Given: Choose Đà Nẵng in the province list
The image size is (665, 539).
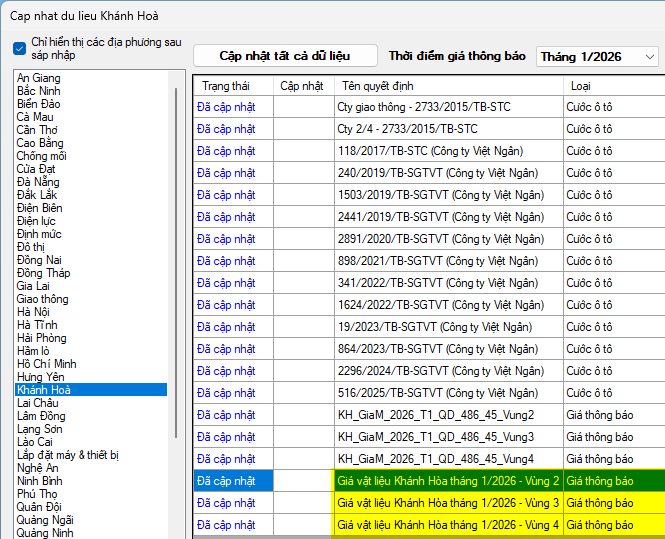Looking at the screenshot, I should (x=37, y=182).
